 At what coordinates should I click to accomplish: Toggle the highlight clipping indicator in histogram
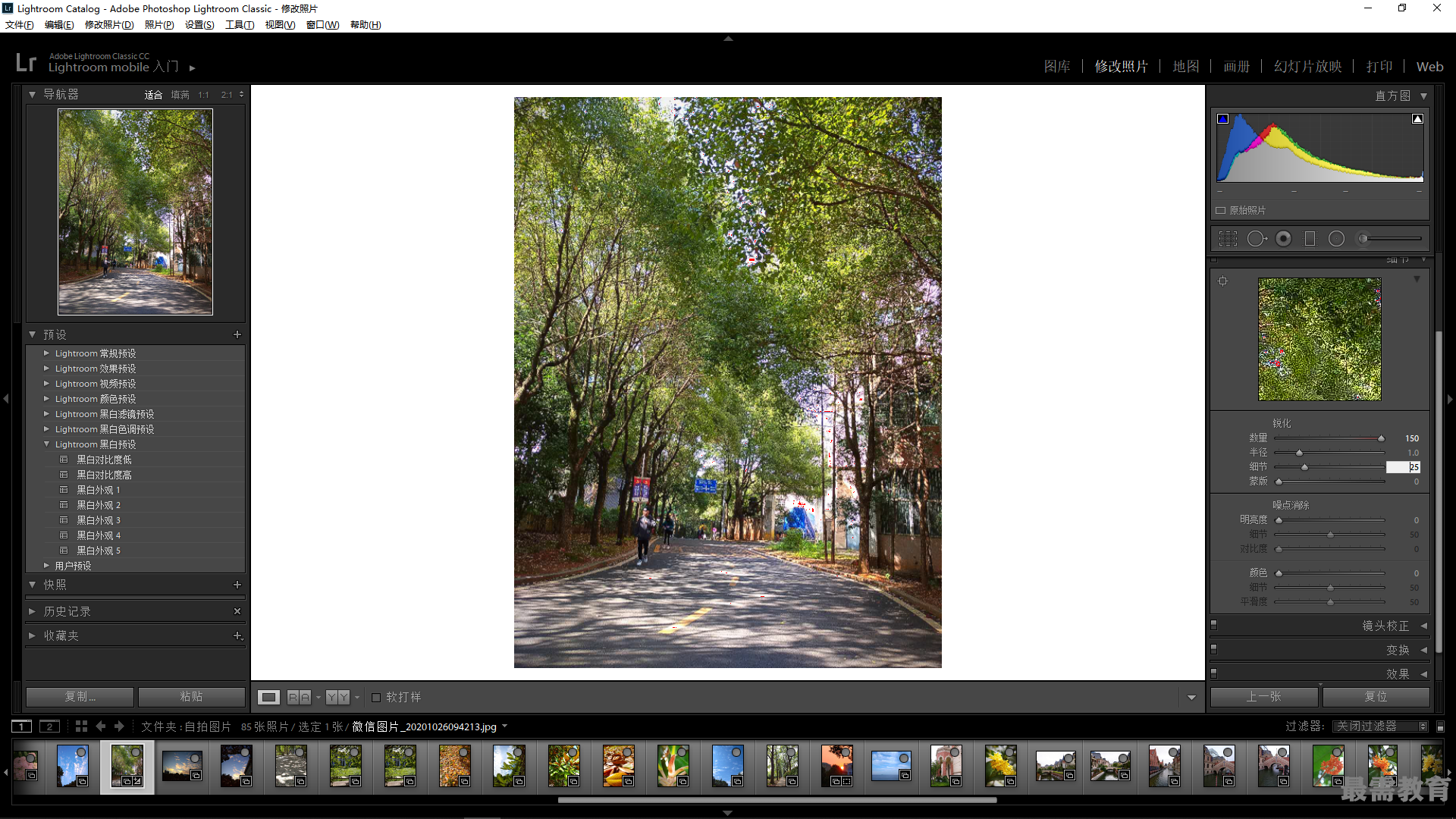click(1417, 119)
